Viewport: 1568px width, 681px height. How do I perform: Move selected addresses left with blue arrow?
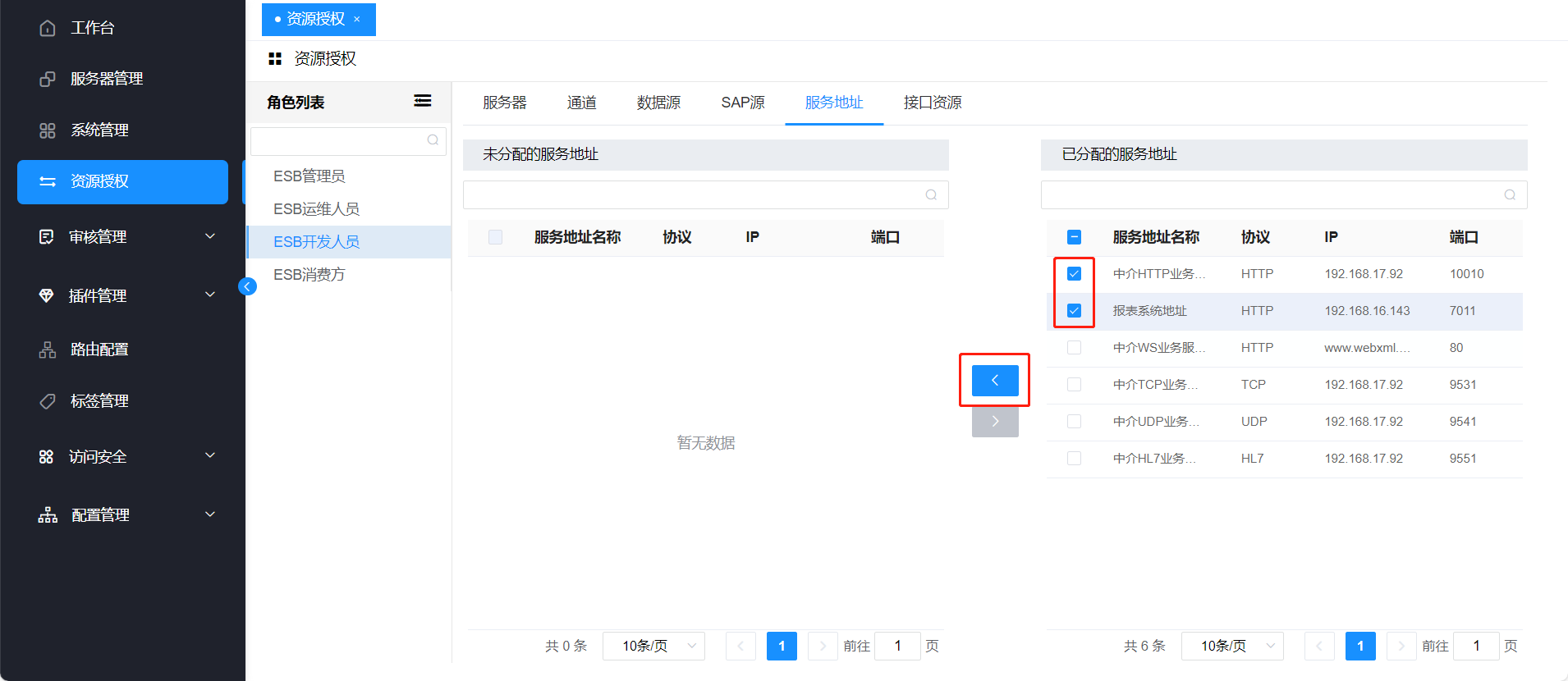(x=995, y=381)
